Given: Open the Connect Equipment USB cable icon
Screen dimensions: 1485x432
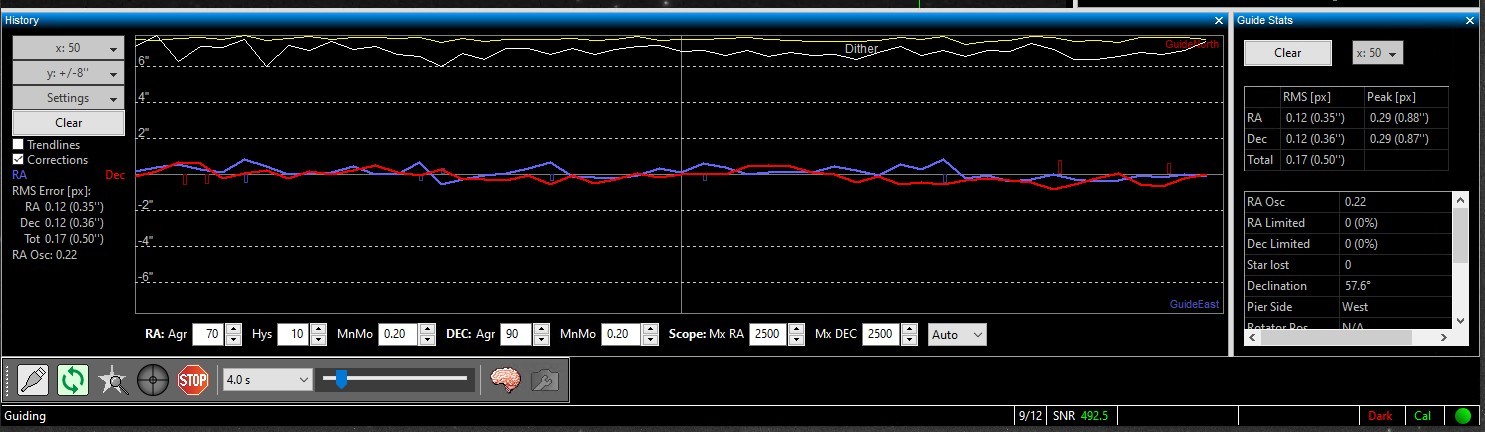Looking at the screenshot, I should [x=33, y=380].
